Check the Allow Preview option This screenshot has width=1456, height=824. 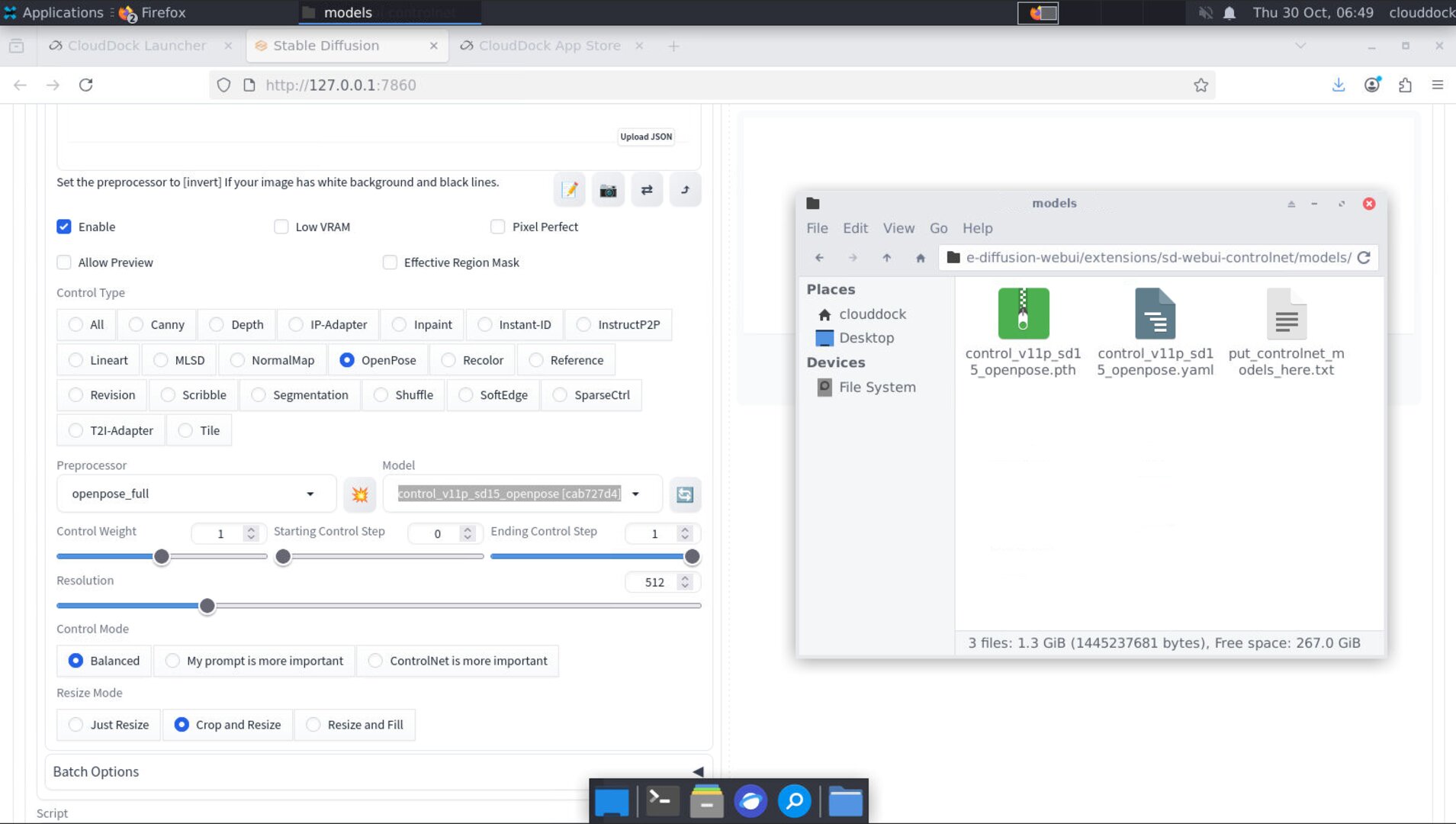[64, 262]
